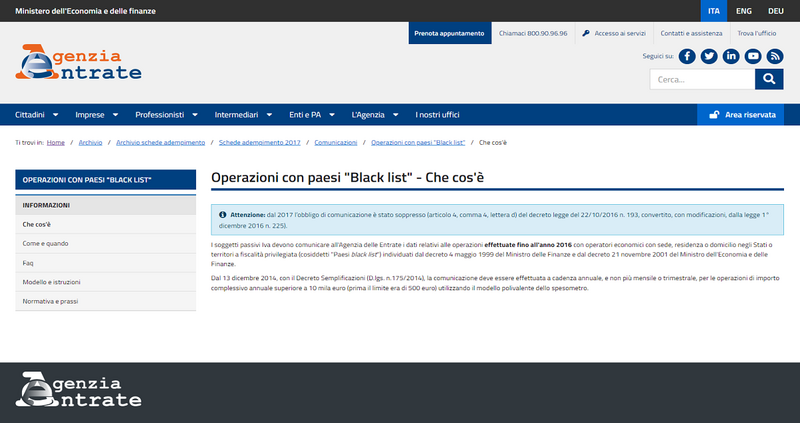800x423 pixels.
Task: Click Chiamaci 800.90.96.96 link
Action: [533, 33]
